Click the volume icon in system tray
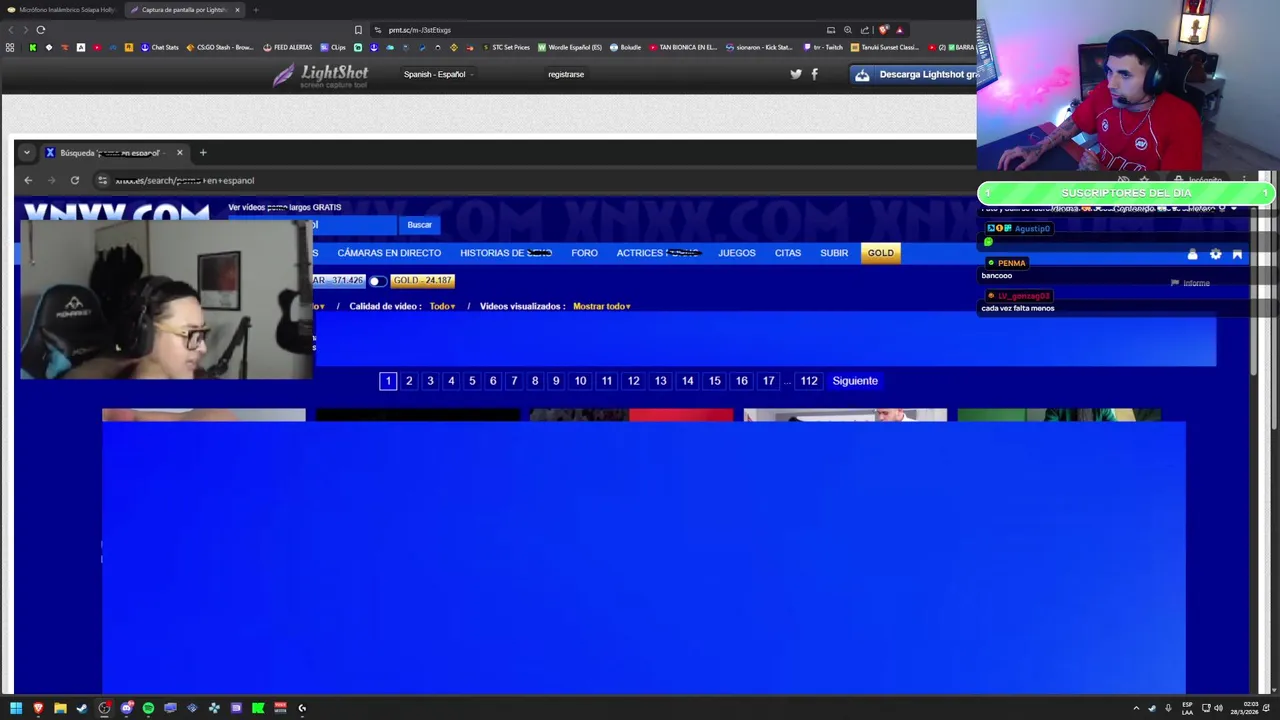The height and width of the screenshot is (720, 1280). point(1218,708)
